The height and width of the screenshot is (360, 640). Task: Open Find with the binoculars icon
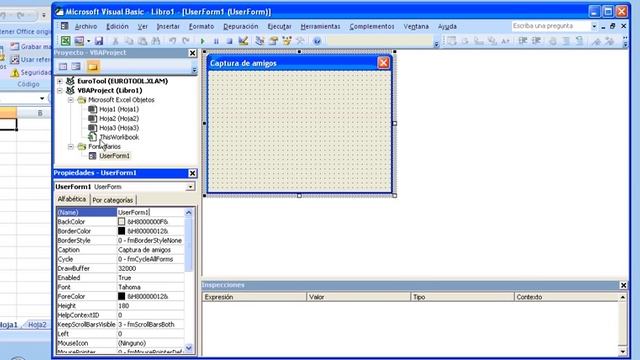point(156,41)
